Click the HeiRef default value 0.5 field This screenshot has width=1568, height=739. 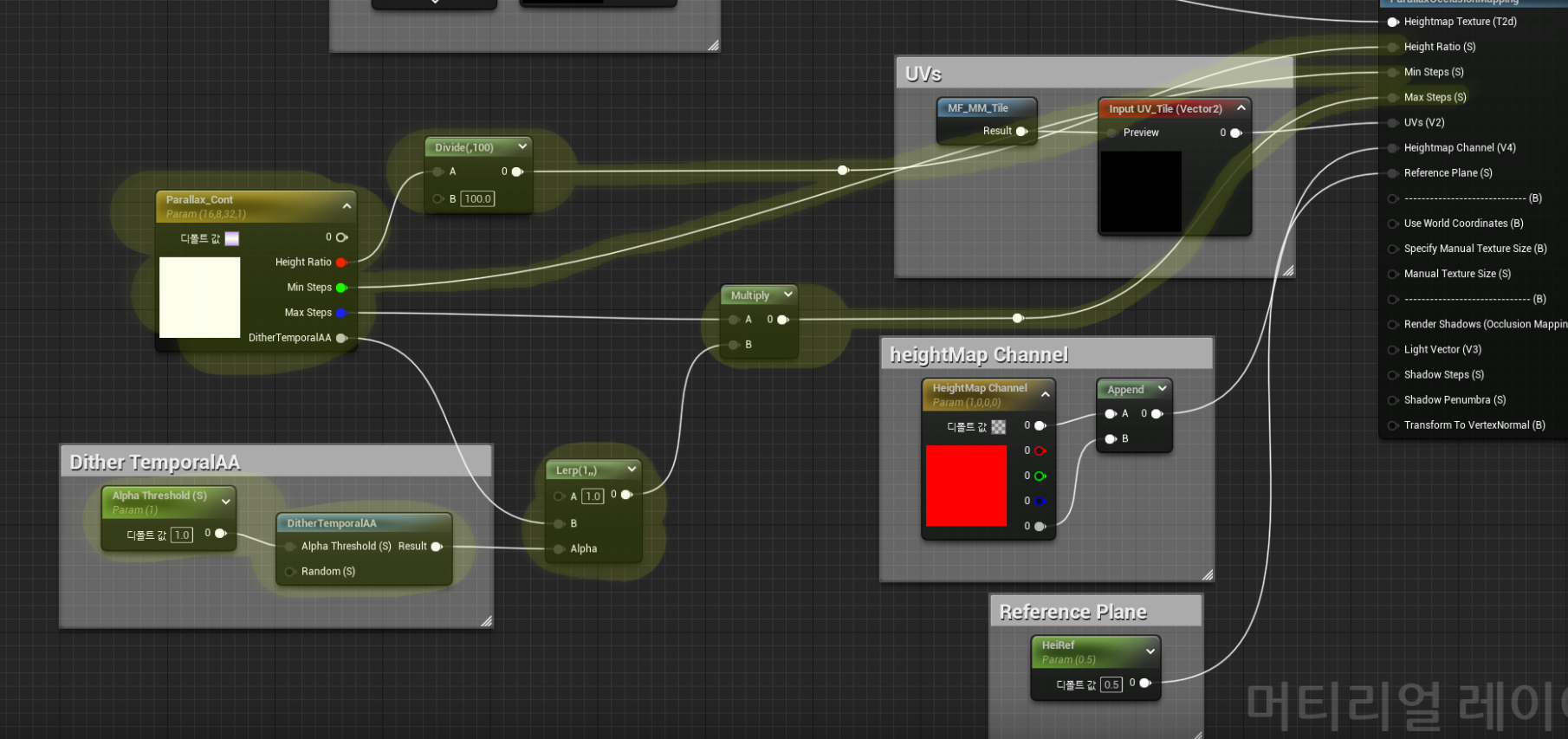click(1111, 684)
